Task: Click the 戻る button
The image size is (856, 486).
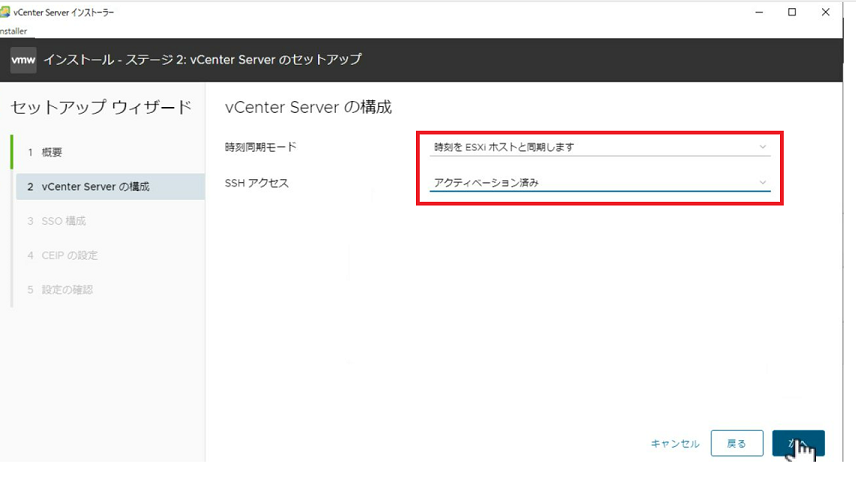Action: (737, 443)
